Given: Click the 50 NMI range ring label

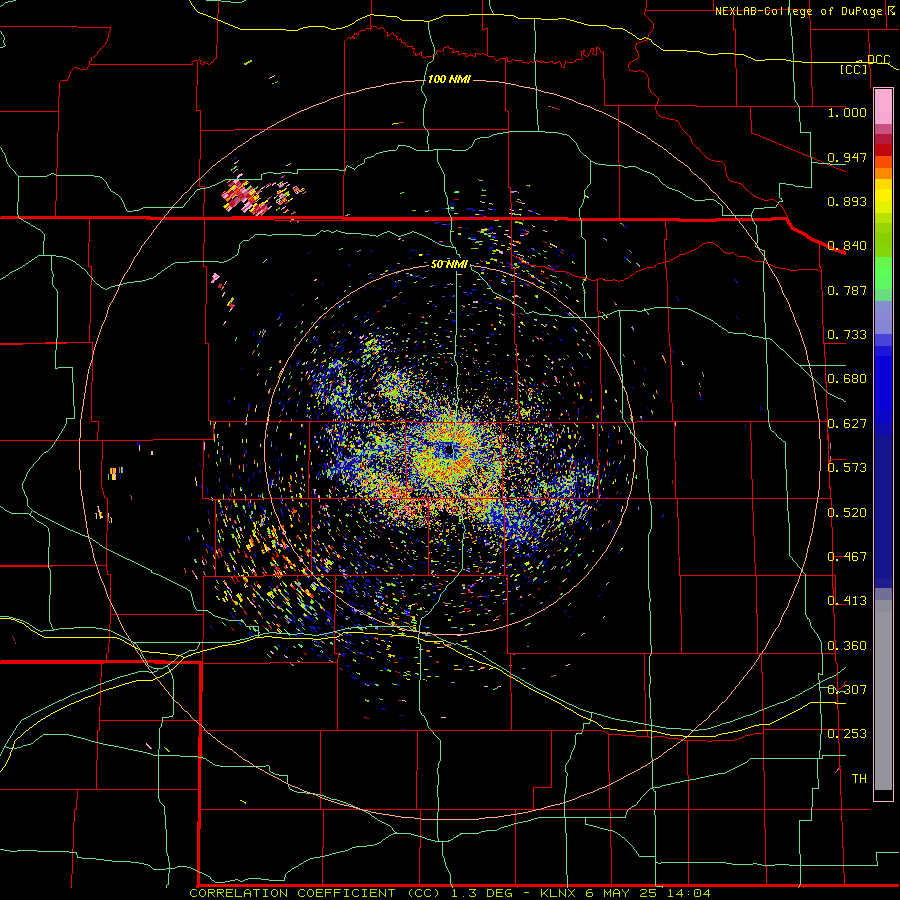Looking at the screenshot, I should click(x=449, y=265).
